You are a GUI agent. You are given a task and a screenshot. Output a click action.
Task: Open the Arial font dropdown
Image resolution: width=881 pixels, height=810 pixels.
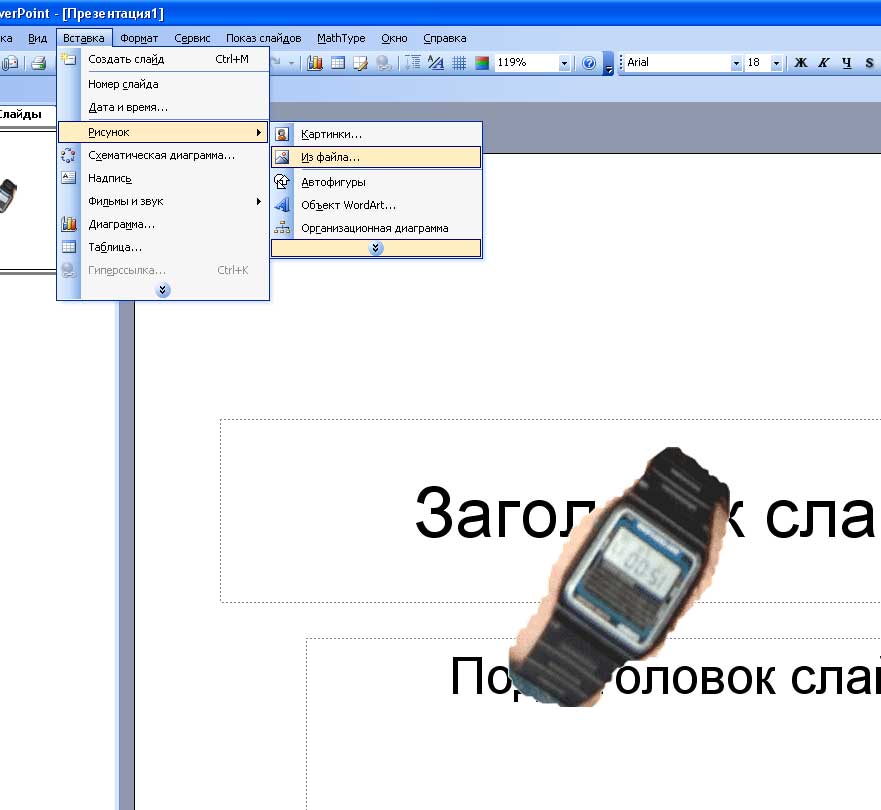pos(736,63)
